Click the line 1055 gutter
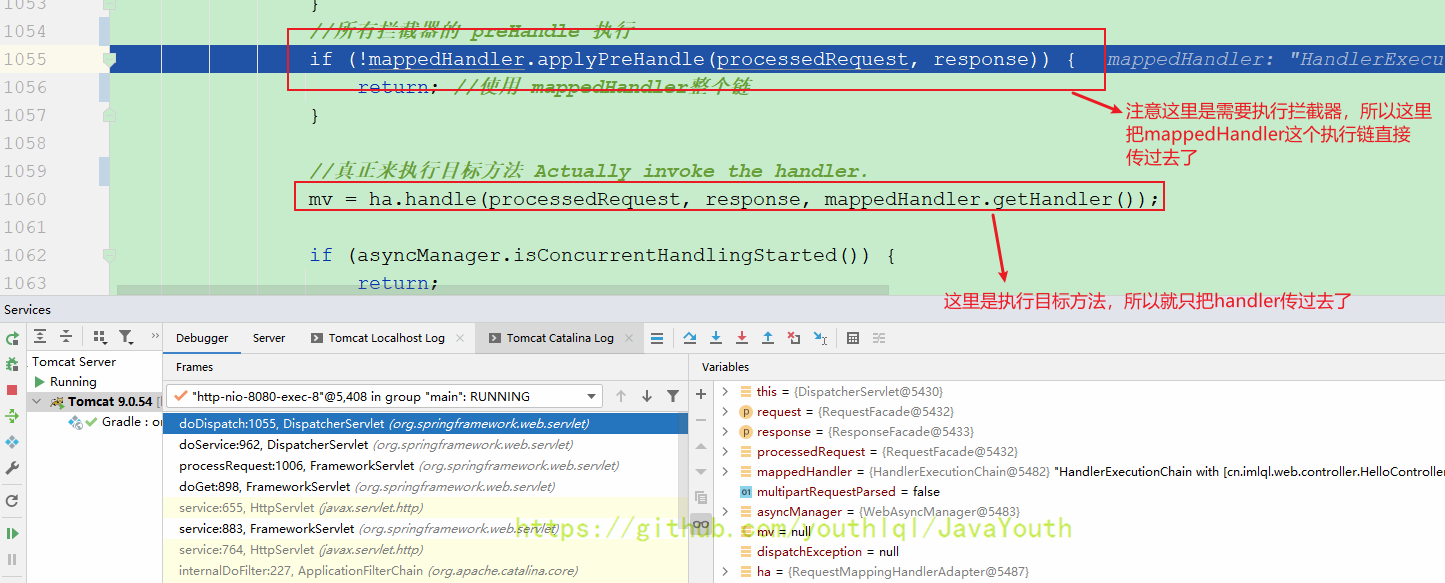Viewport: 1445px width, 583px height. coord(104,59)
